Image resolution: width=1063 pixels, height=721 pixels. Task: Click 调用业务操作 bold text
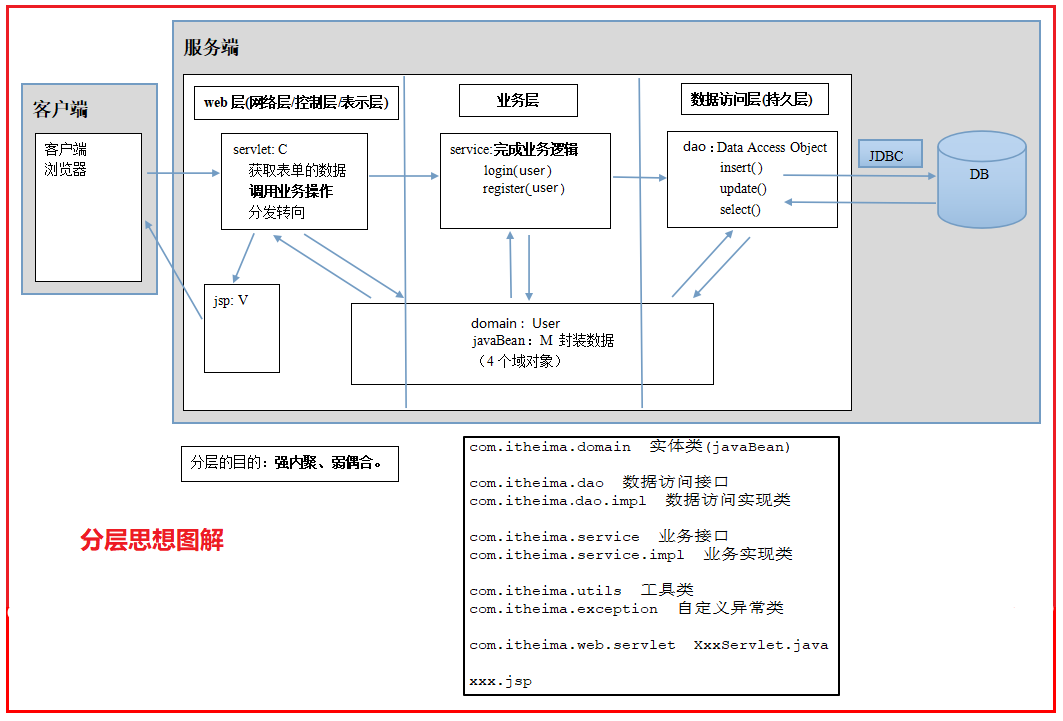(x=290, y=191)
